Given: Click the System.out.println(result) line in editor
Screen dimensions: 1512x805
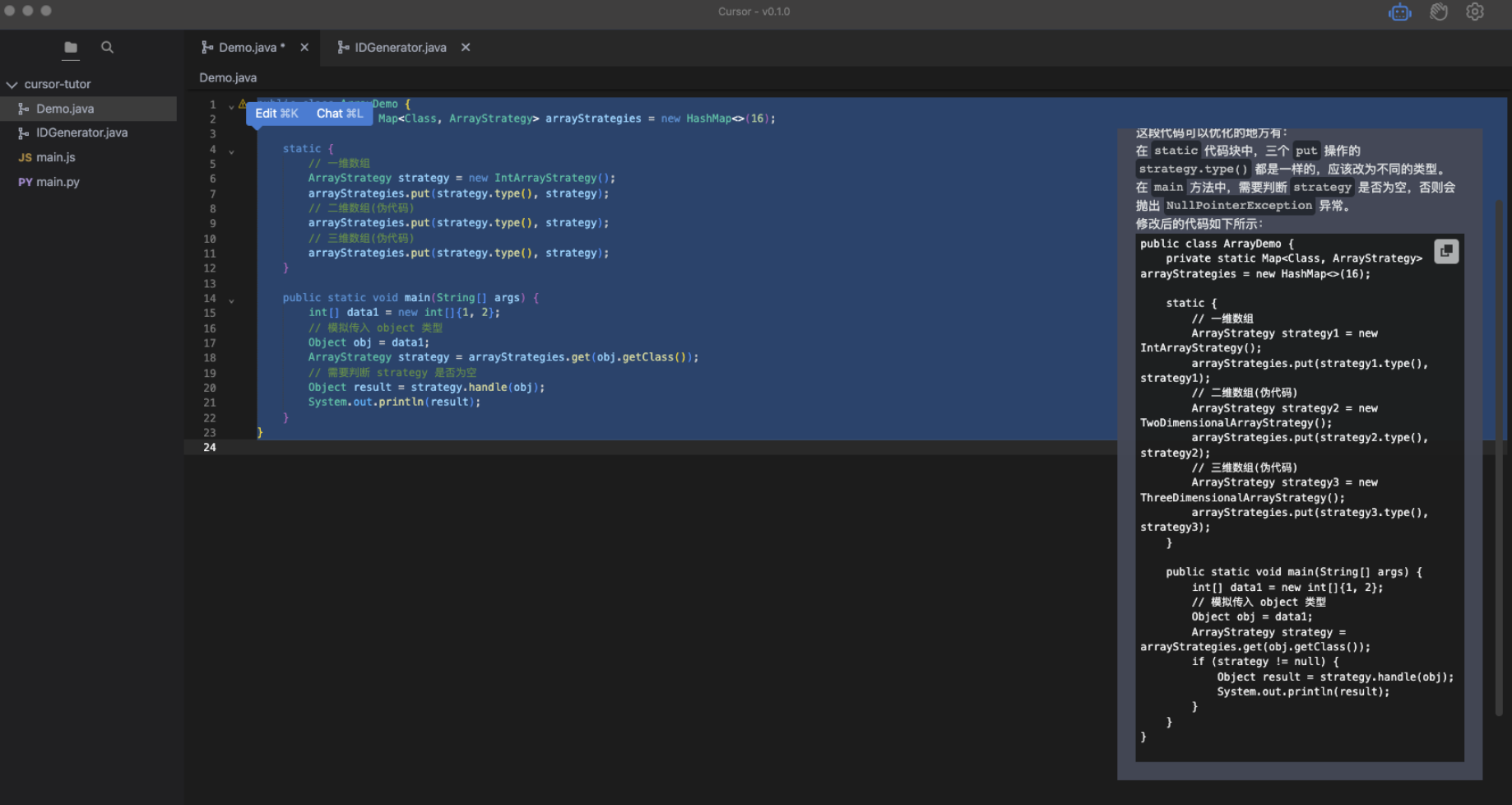Looking at the screenshot, I should coord(394,402).
